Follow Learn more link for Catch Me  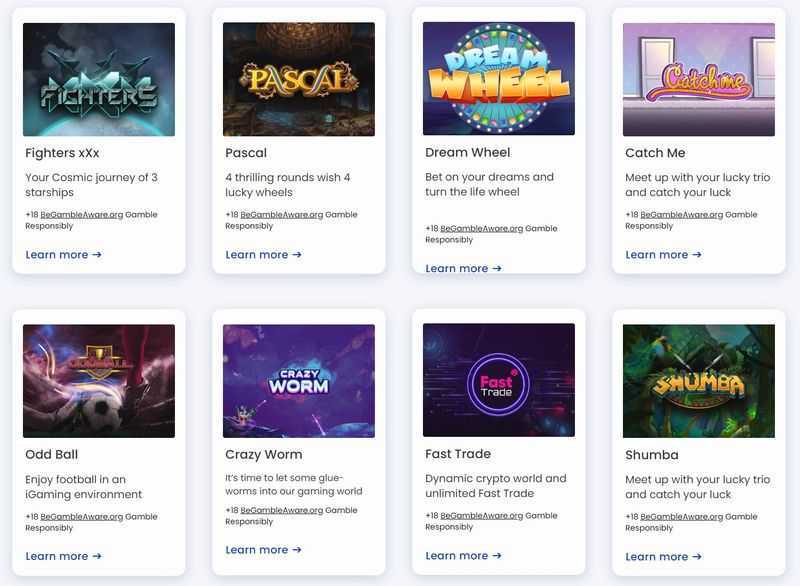[664, 254]
